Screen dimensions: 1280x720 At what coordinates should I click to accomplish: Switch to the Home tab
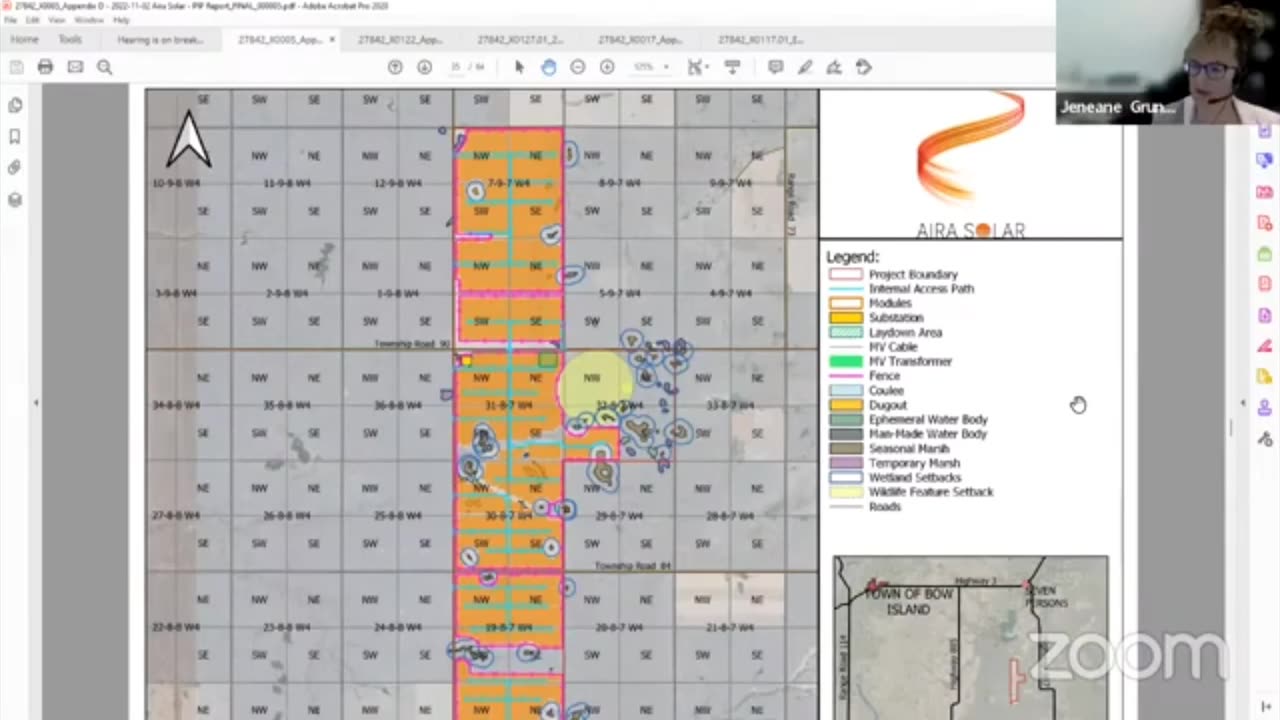click(x=24, y=40)
